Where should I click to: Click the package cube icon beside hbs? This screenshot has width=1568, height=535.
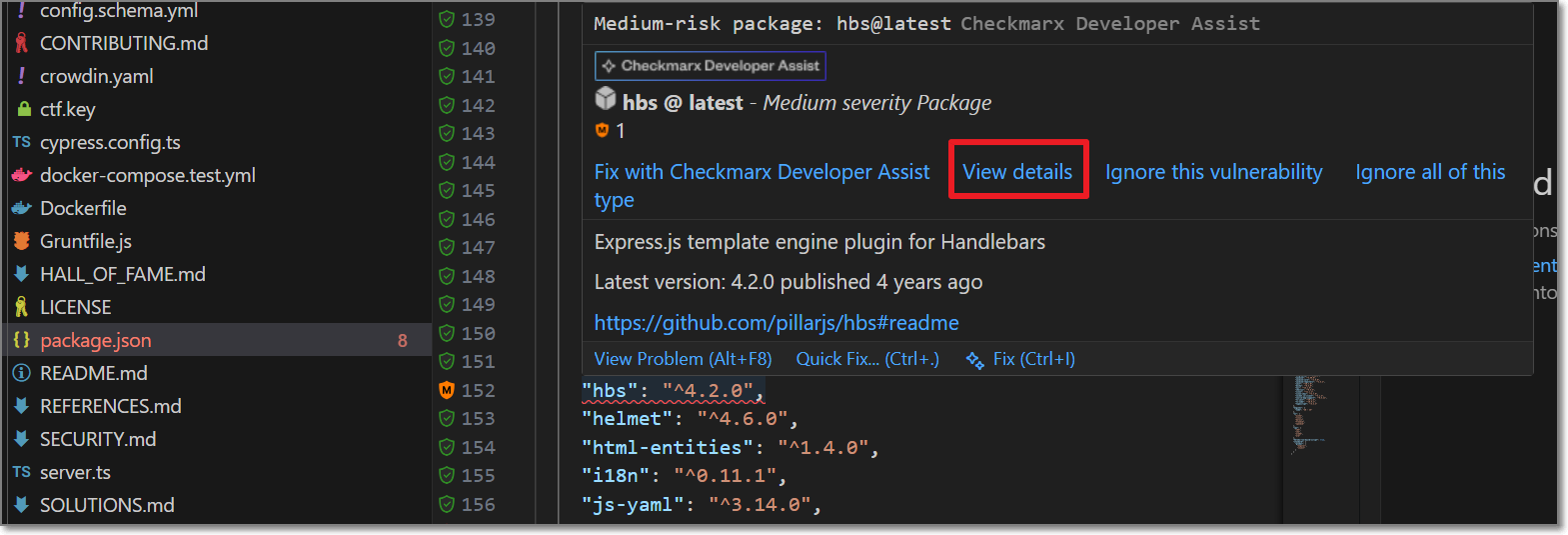pyautogui.click(x=606, y=99)
